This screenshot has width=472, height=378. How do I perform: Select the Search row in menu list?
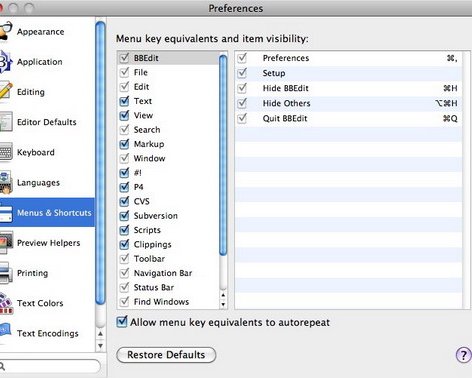pyautogui.click(x=168, y=129)
